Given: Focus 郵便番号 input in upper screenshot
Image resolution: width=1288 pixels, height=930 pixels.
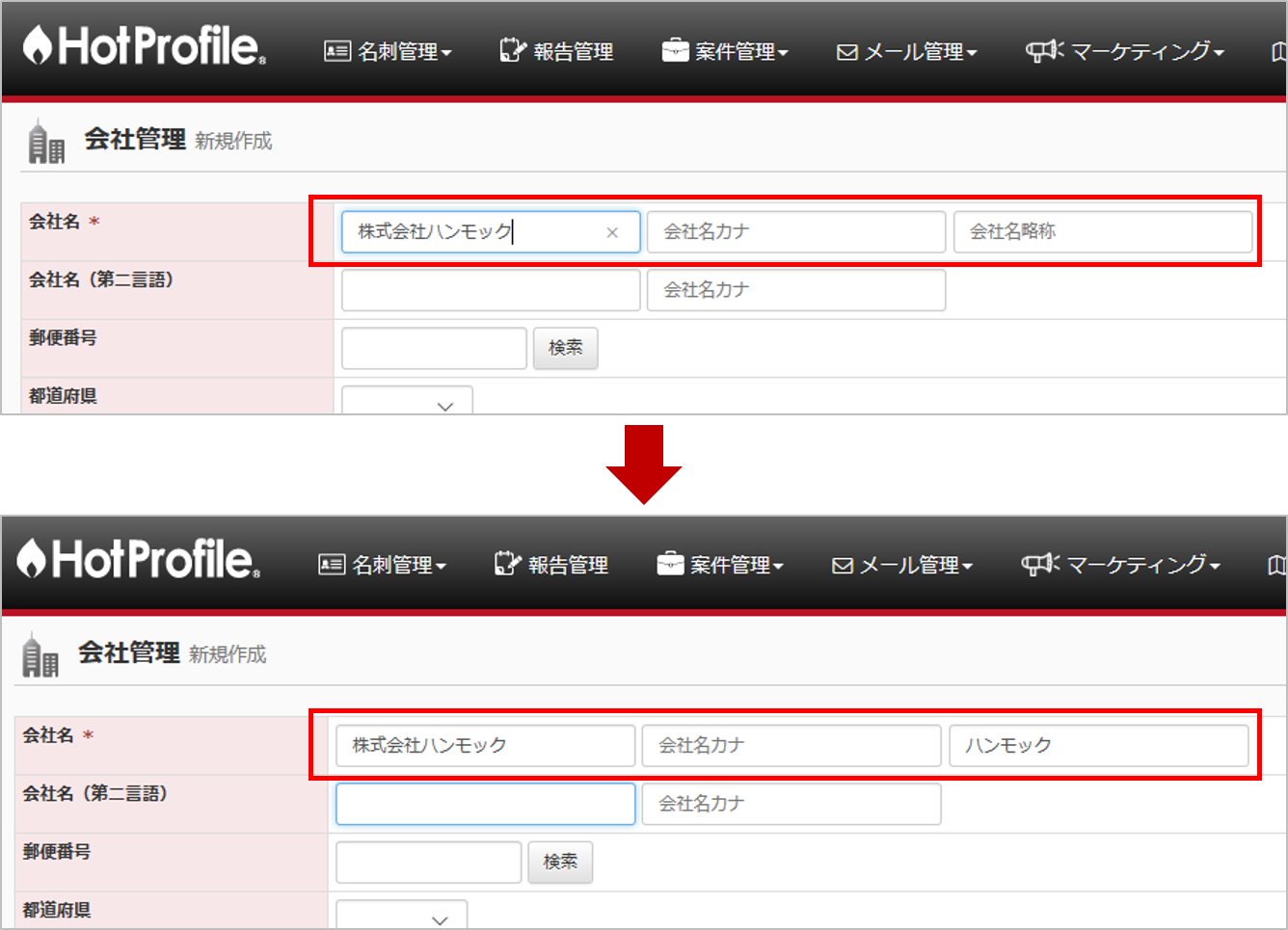Looking at the screenshot, I should [434, 348].
